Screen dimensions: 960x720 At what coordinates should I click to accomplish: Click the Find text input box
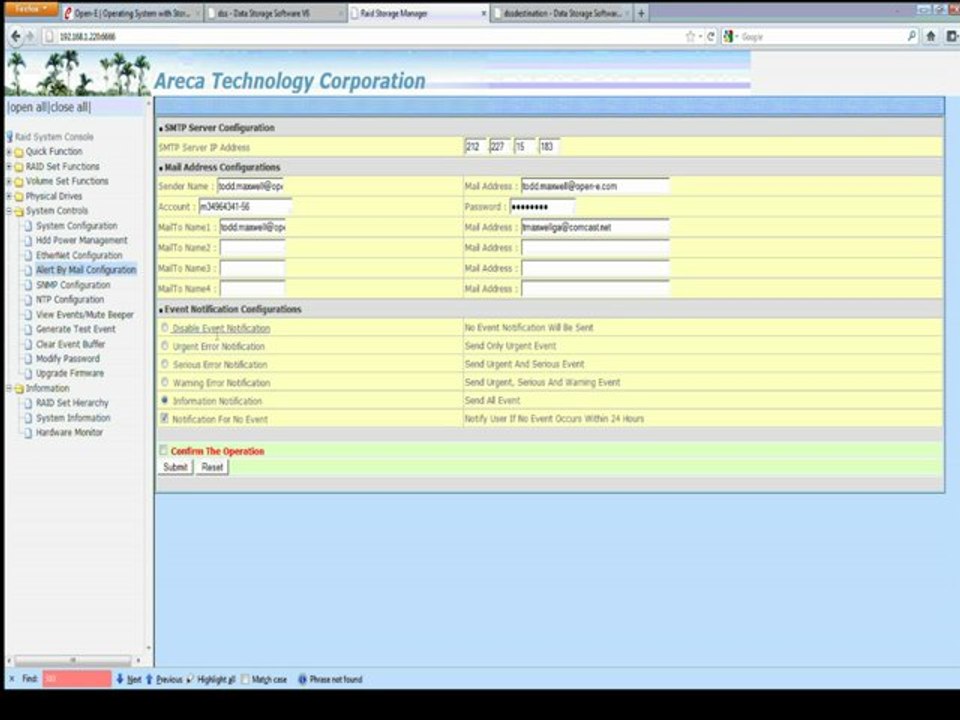click(77, 679)
